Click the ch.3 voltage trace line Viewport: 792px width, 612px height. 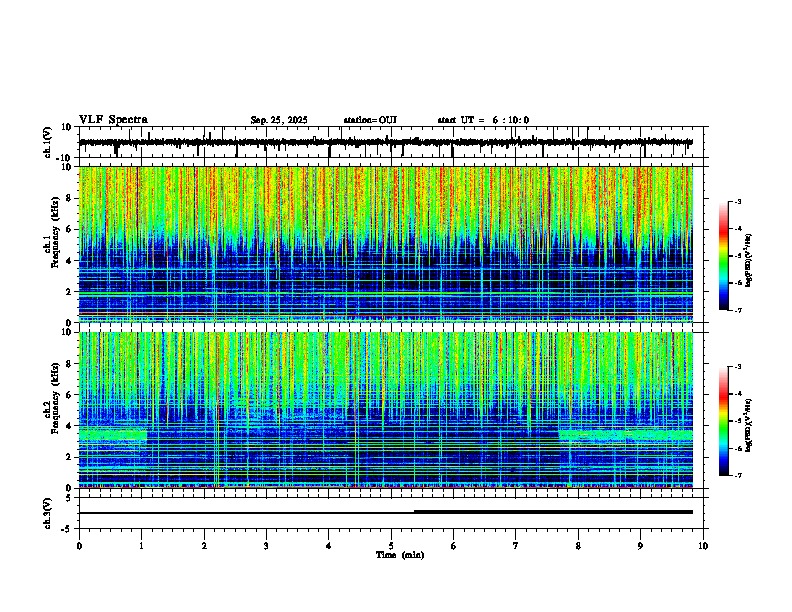click(x=386, y=513)
